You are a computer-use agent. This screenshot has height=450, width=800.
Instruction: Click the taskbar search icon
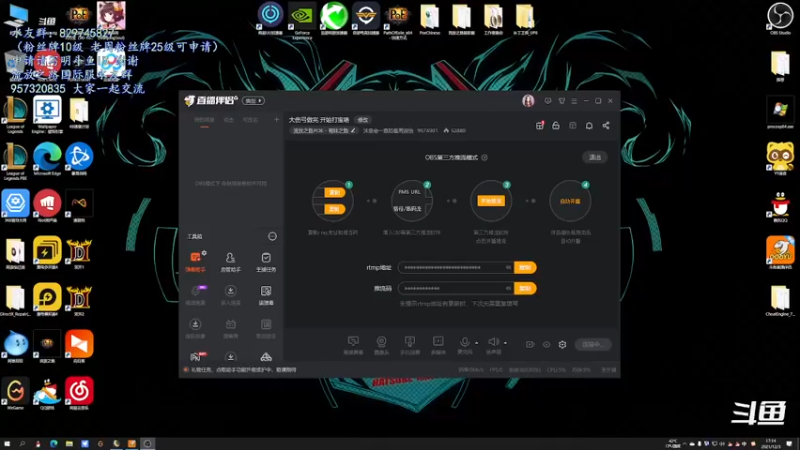(22, 444)
